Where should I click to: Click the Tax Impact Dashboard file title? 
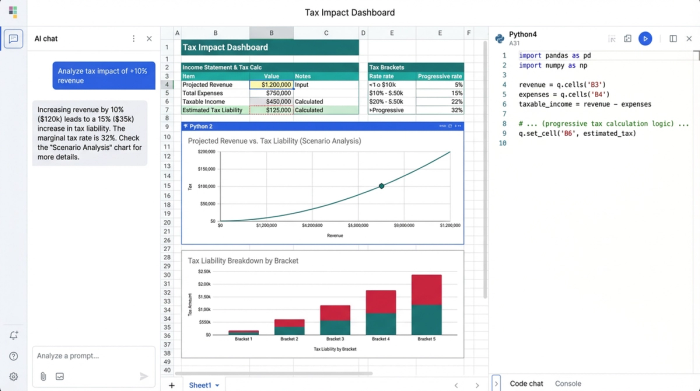coord(350,12)
